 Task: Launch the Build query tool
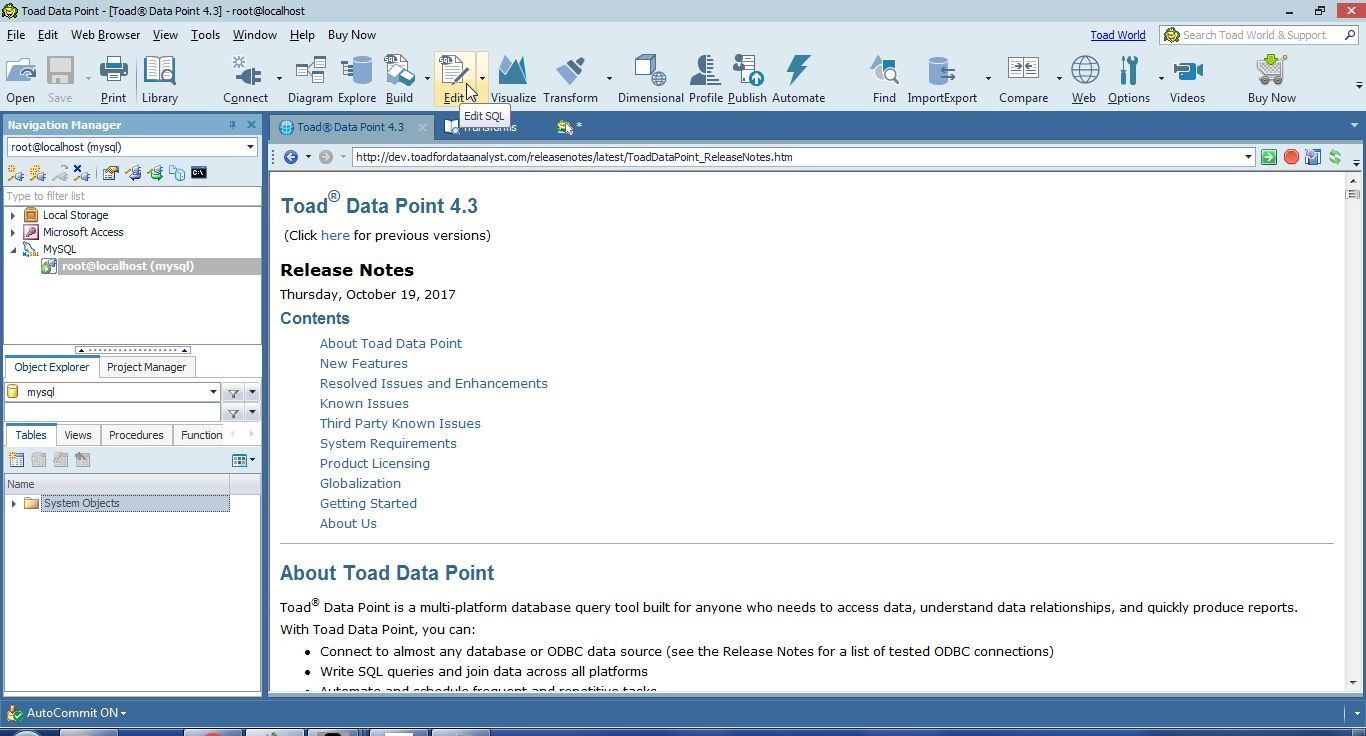399,79
